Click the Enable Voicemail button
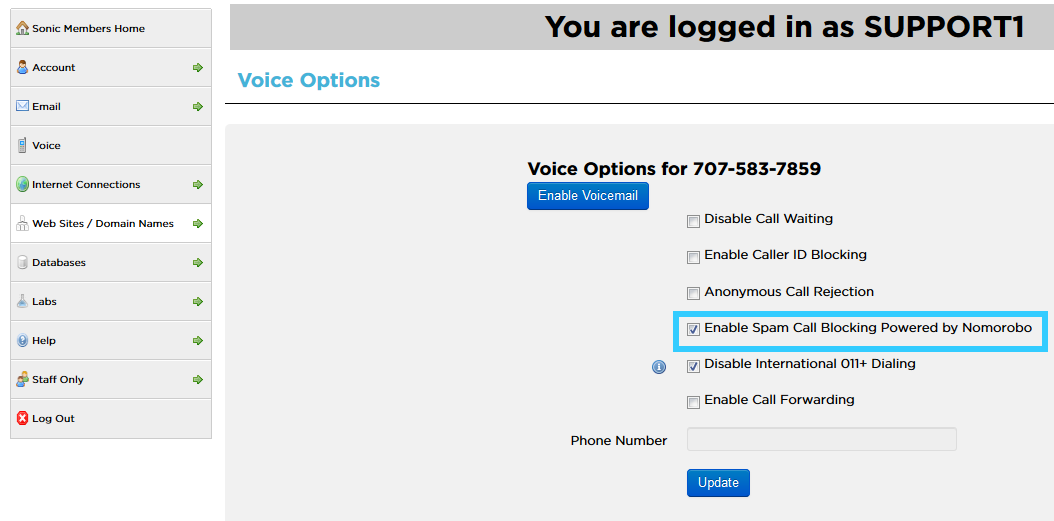Screen dimensions: 1054x521 (587, 196)
